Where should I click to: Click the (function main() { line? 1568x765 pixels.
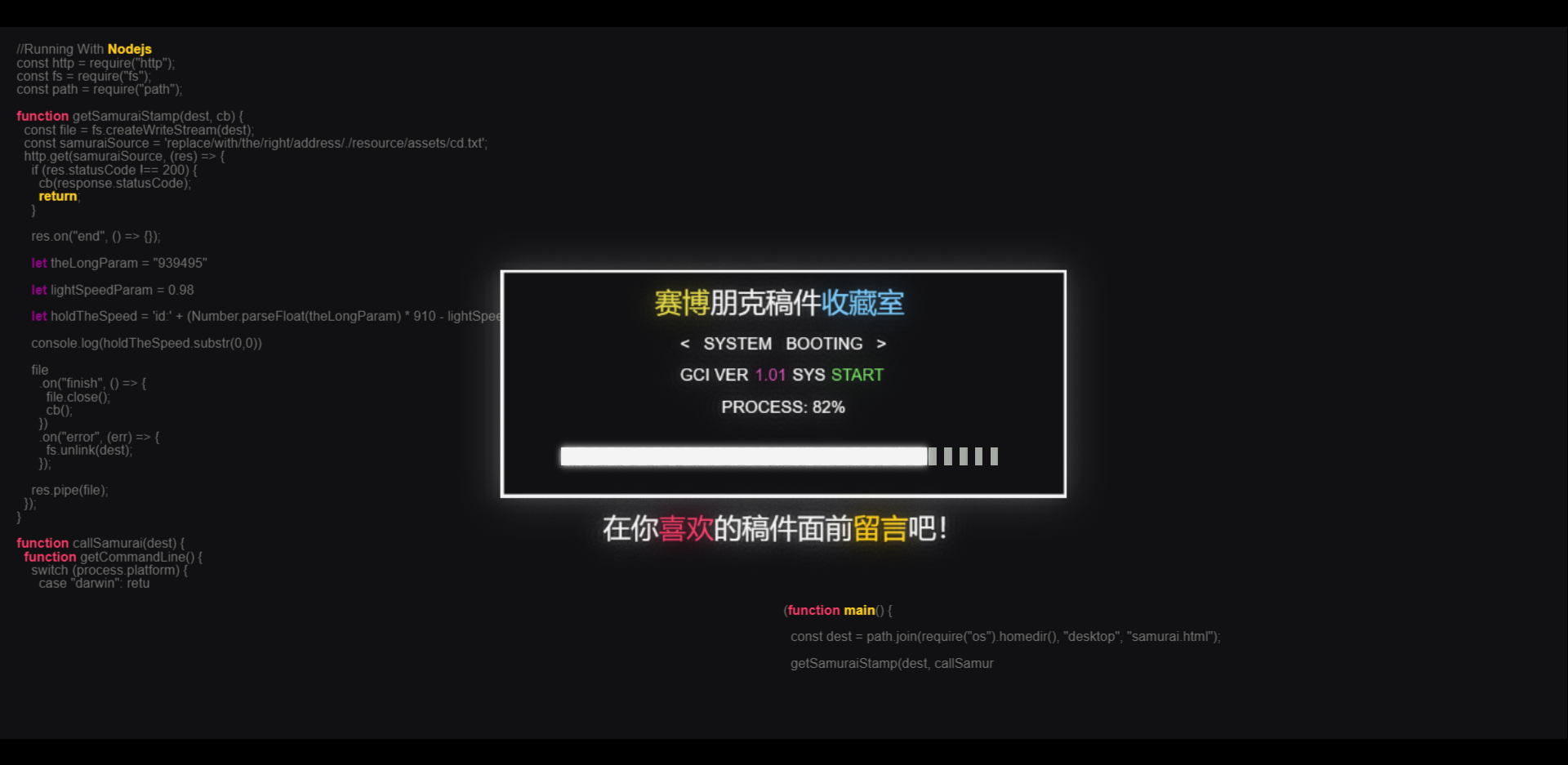click(838, 610)
